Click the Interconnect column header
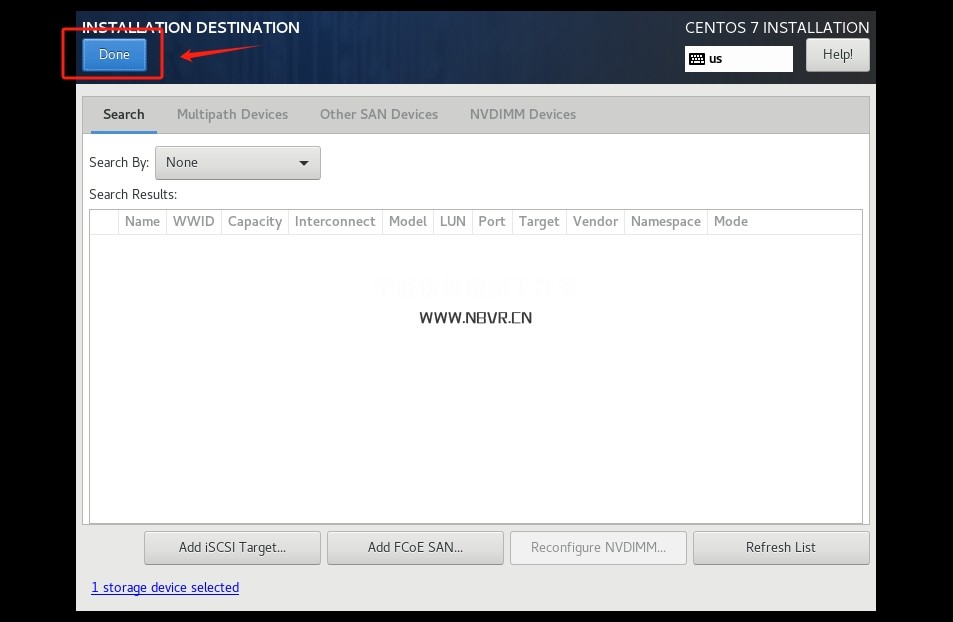This screenshot has width=953, height=622. (335, 222)
